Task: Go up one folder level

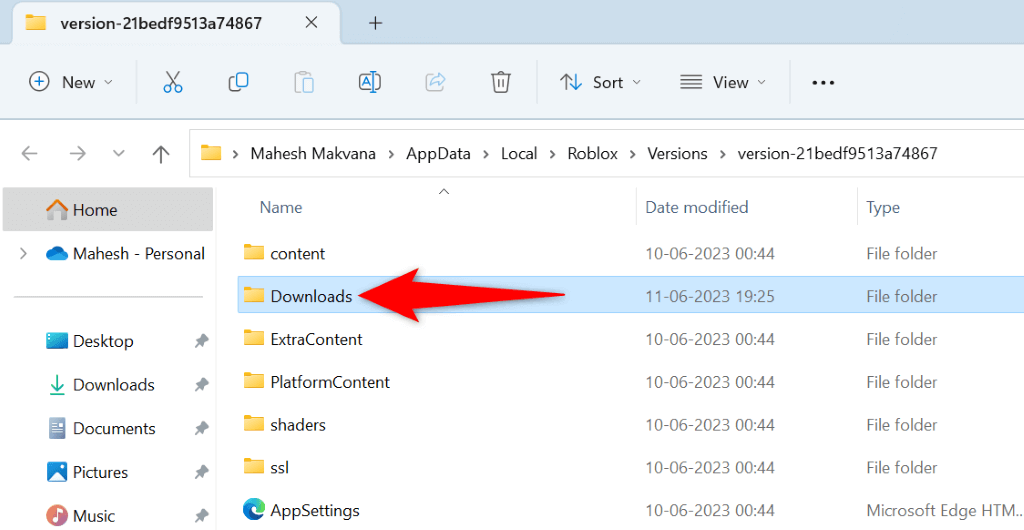Action: 160,153
